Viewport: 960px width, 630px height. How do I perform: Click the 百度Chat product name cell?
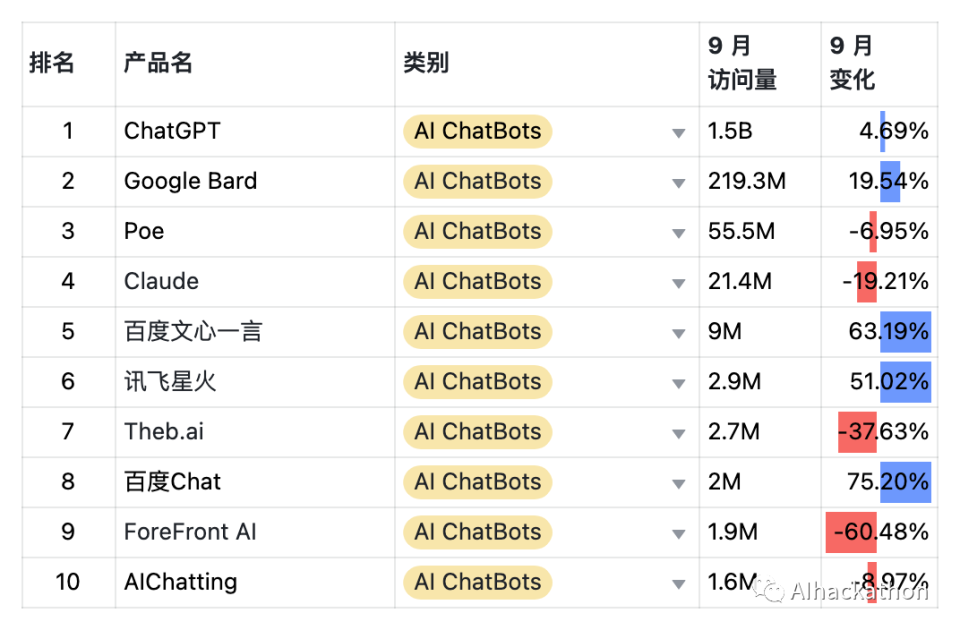coord(173,482)
